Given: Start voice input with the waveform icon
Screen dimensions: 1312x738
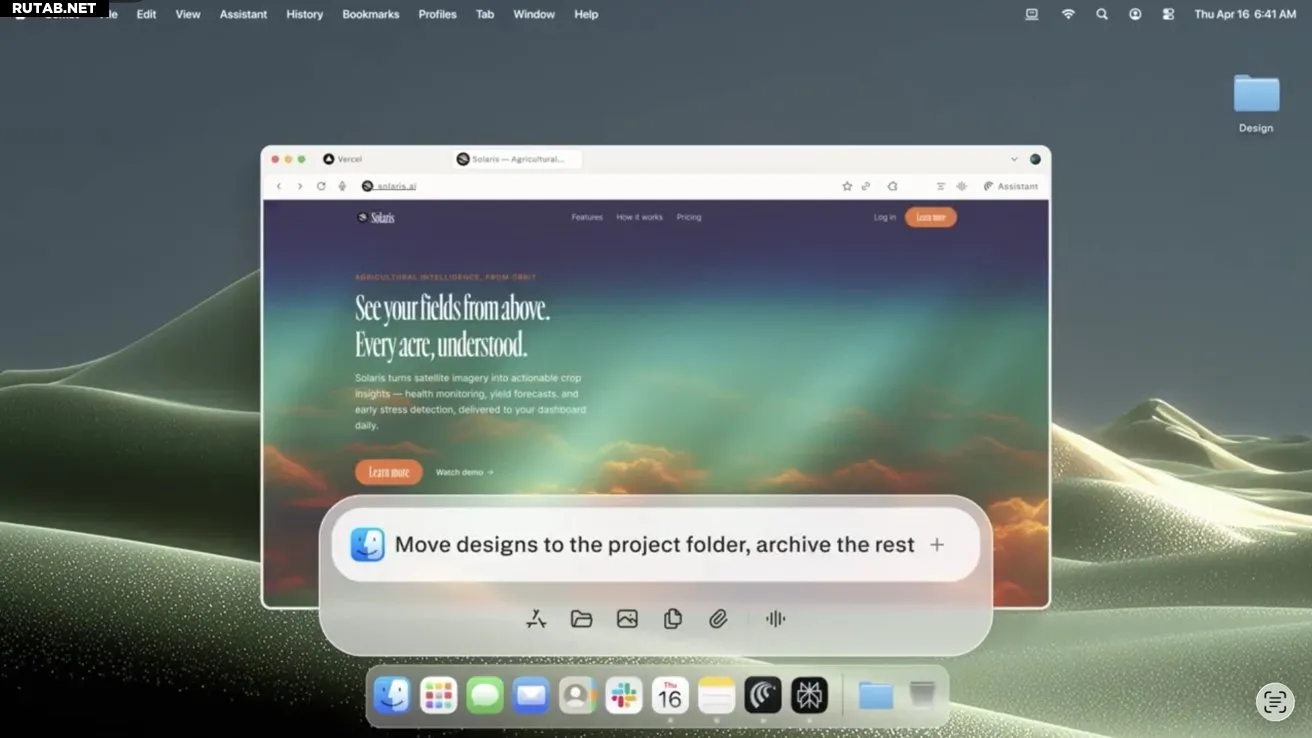Looking at the screenshot, I should [x=775, y=619].
